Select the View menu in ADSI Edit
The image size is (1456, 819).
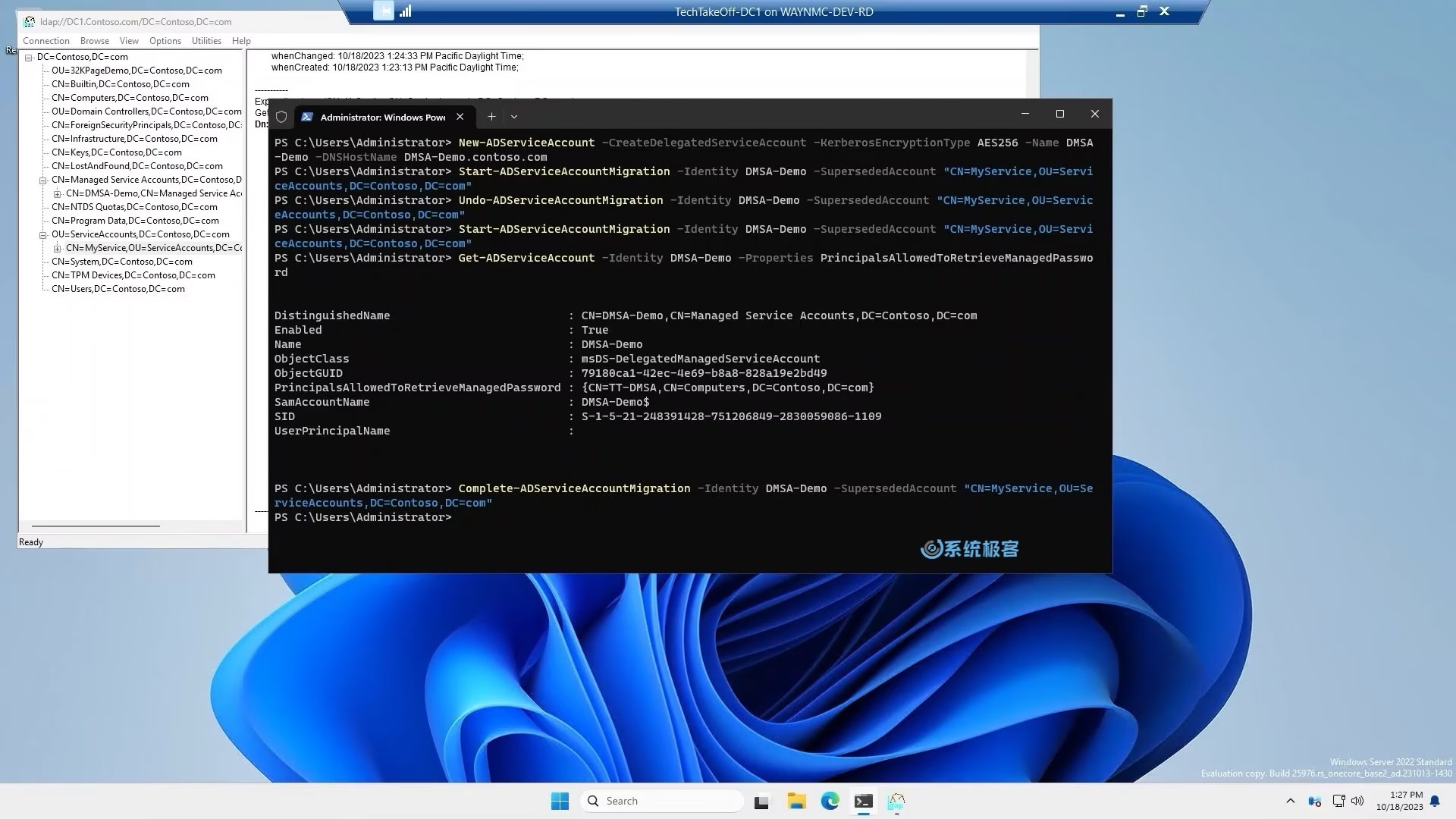129,40
